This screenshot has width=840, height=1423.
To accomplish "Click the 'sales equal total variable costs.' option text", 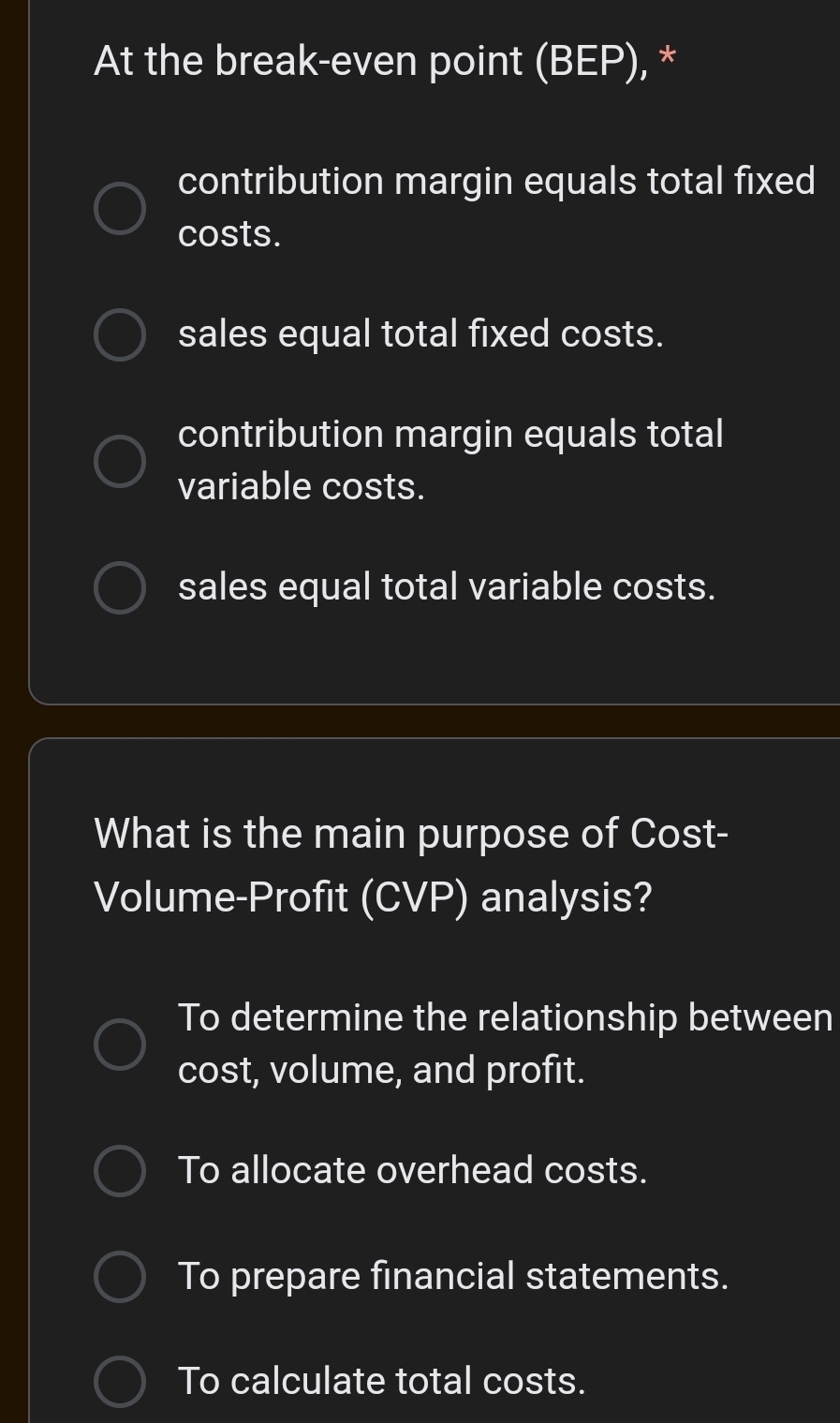I will 447,587.
